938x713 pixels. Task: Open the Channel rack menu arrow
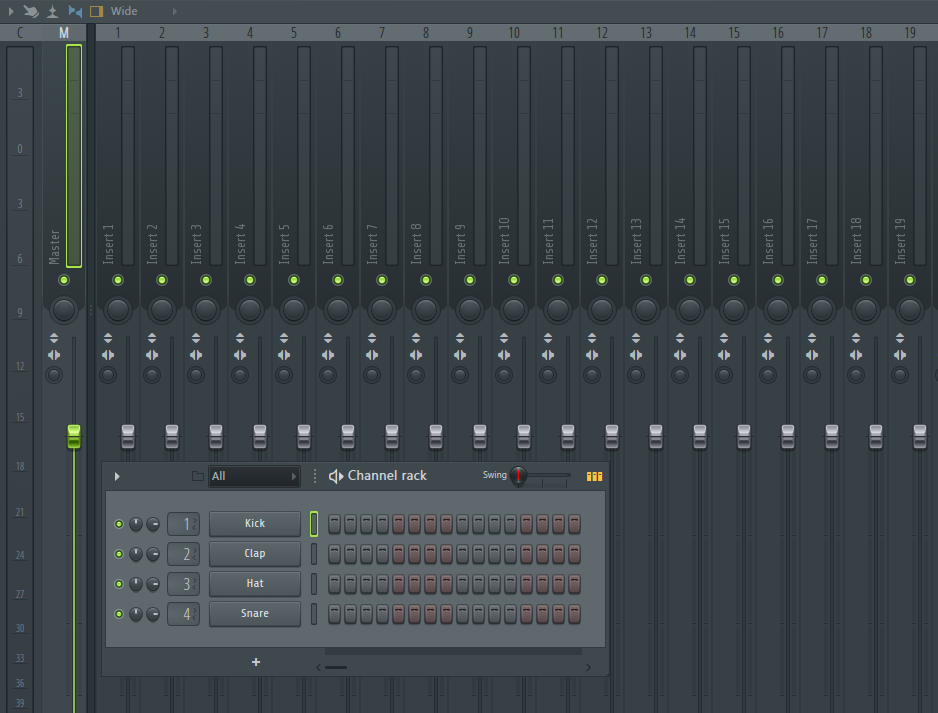point(117,476)
